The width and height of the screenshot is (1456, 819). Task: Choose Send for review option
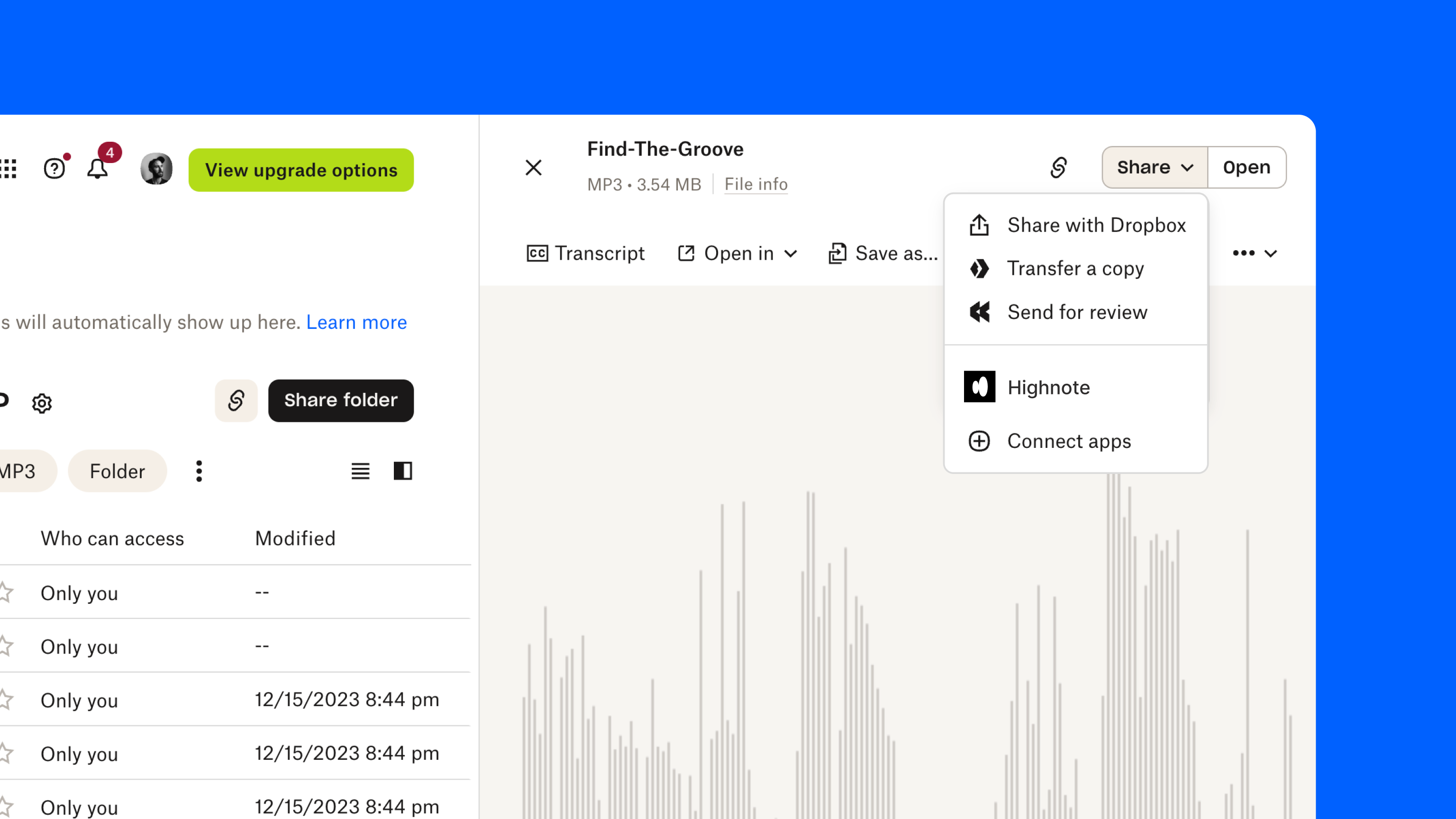[1077, 312]
